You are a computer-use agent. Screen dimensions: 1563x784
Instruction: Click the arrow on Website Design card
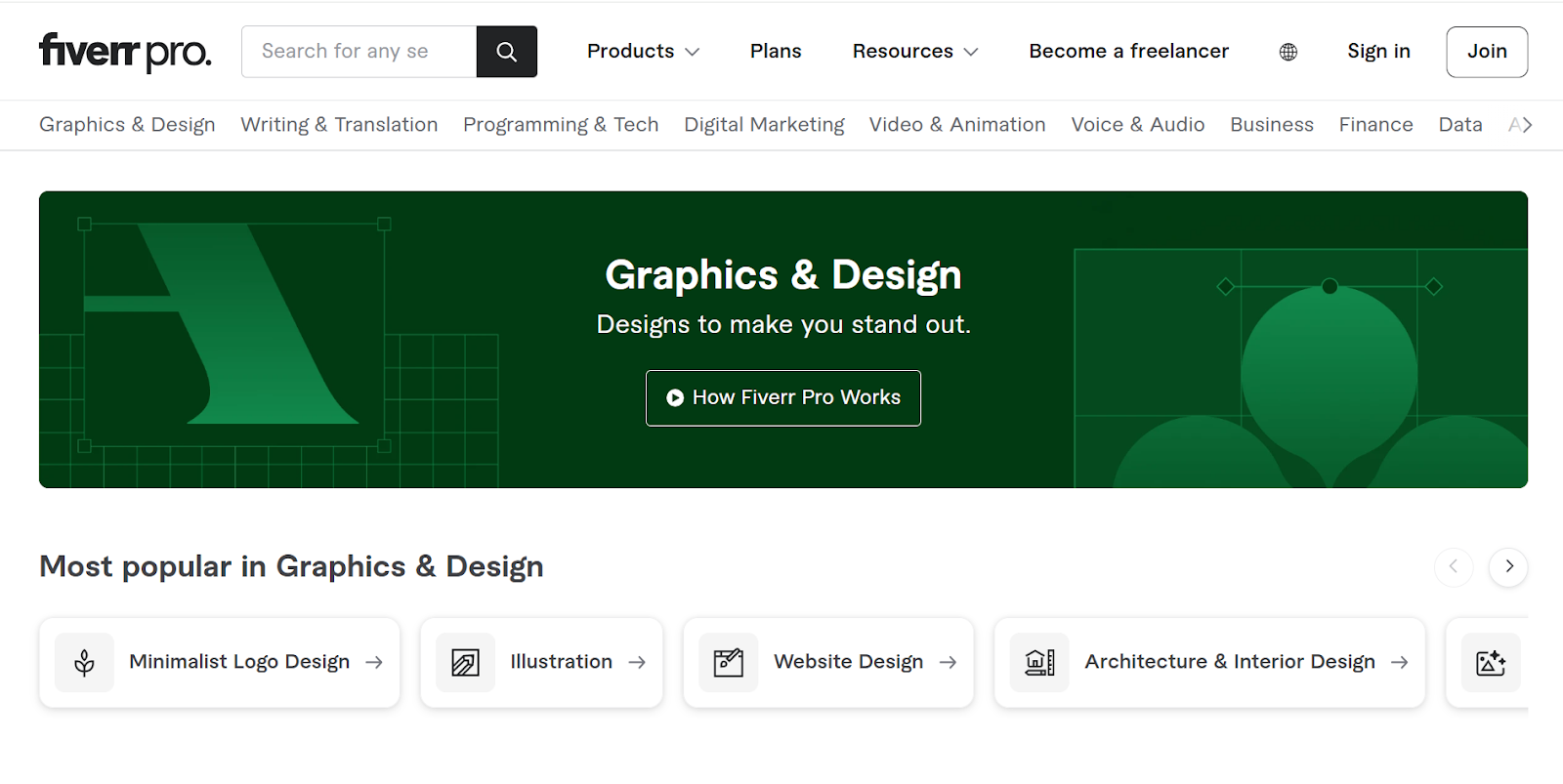948,662
